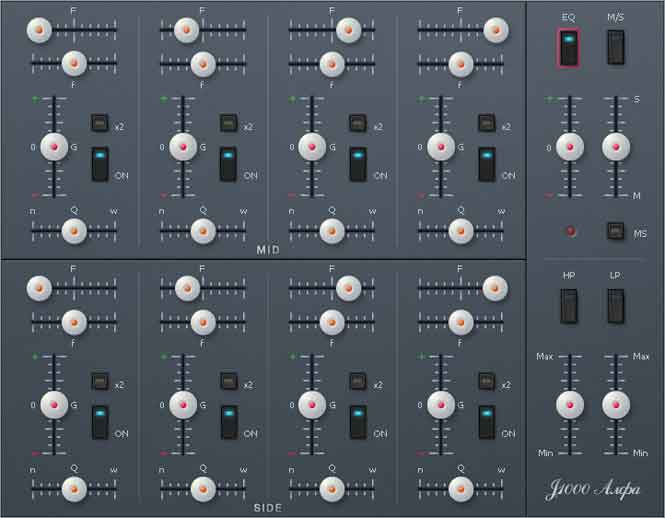Screen dimensions: 665x518
Task: Toggle ON switch of first MID band
Action: coord(100,164)
